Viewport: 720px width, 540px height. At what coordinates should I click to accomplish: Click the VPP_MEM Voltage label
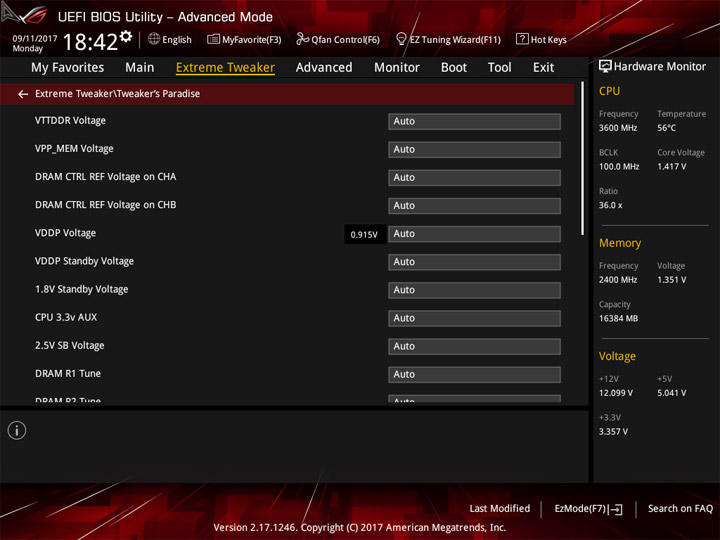click(74, 149)
